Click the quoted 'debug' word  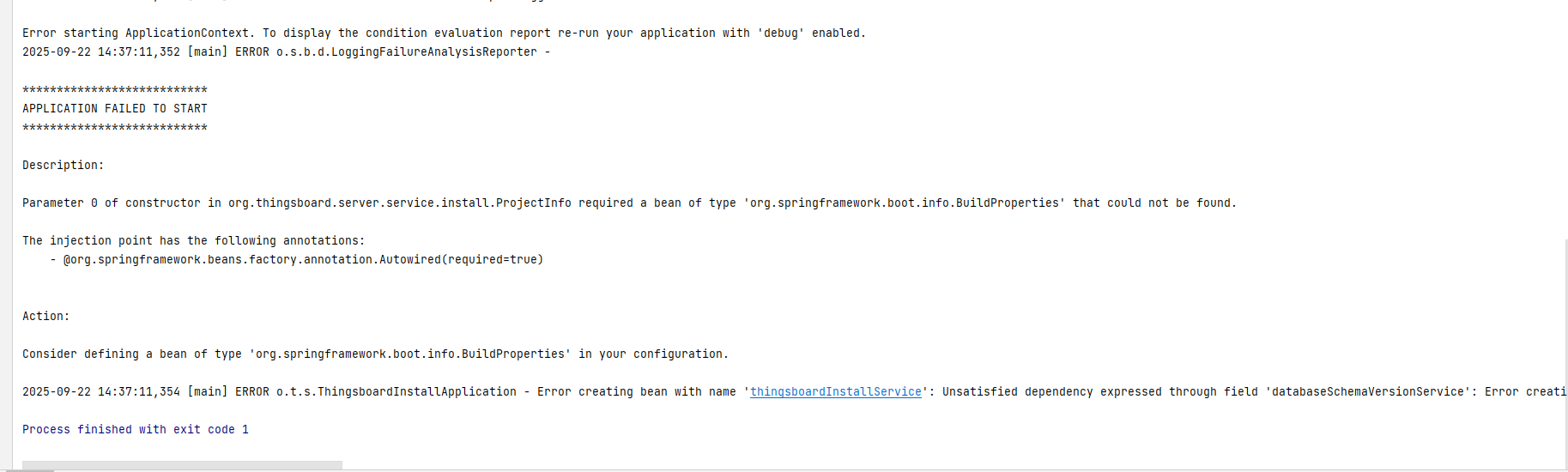click(x=781, y=33)
